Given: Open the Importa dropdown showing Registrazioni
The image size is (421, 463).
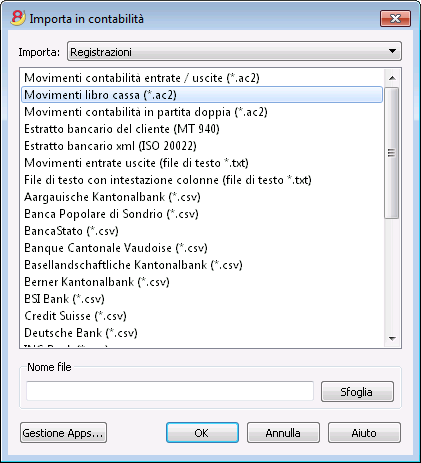Looking at the screenshot, I should click(x=234, y=51).
